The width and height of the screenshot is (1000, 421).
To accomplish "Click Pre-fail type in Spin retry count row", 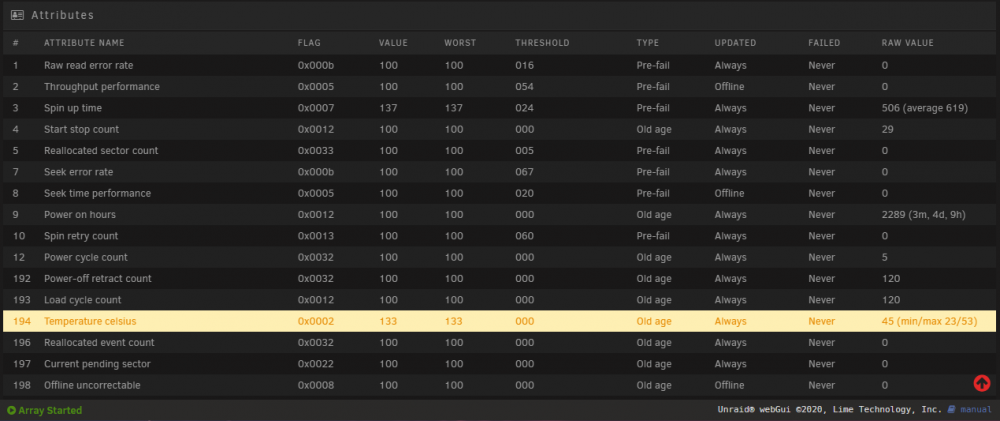I will (652, 236).
